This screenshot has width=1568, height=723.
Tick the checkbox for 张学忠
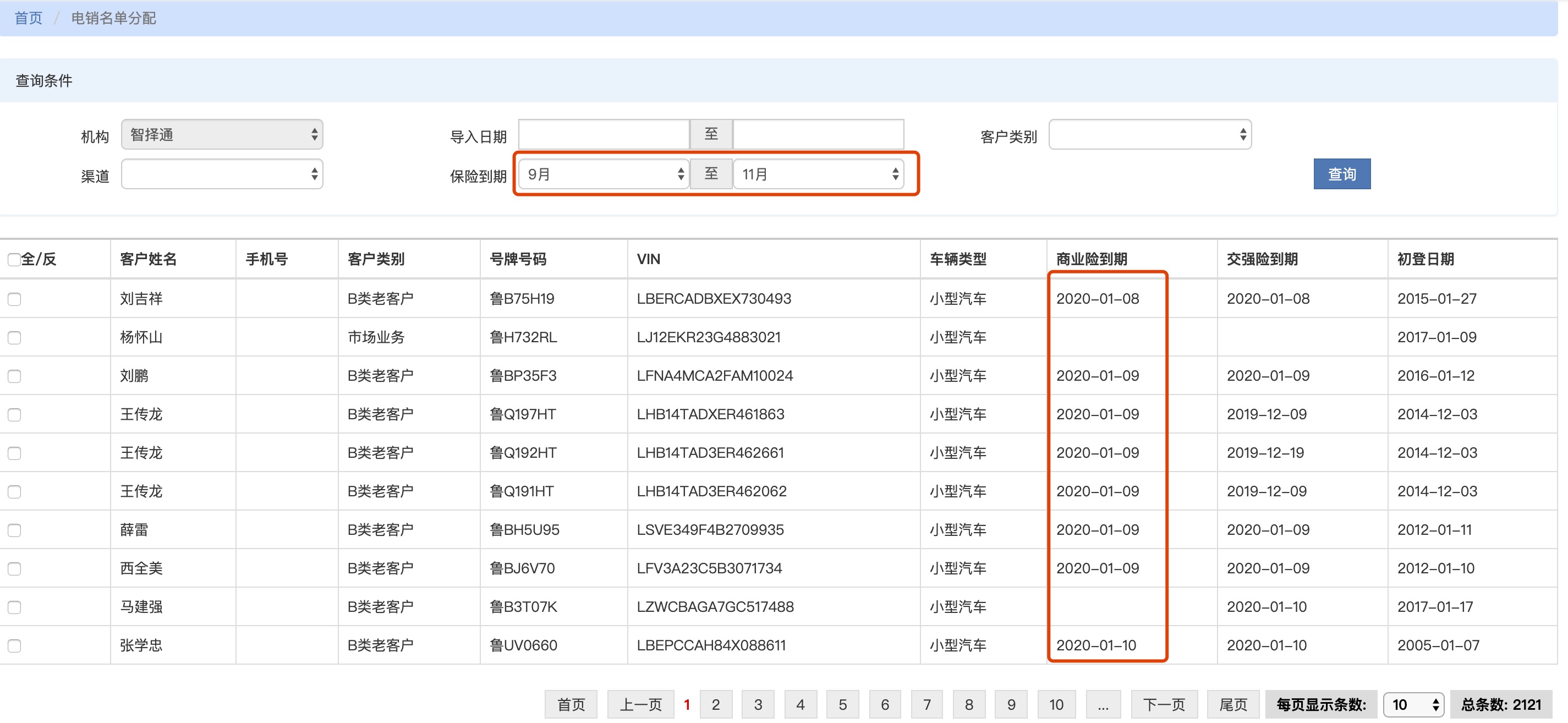[x=15, y=646]
